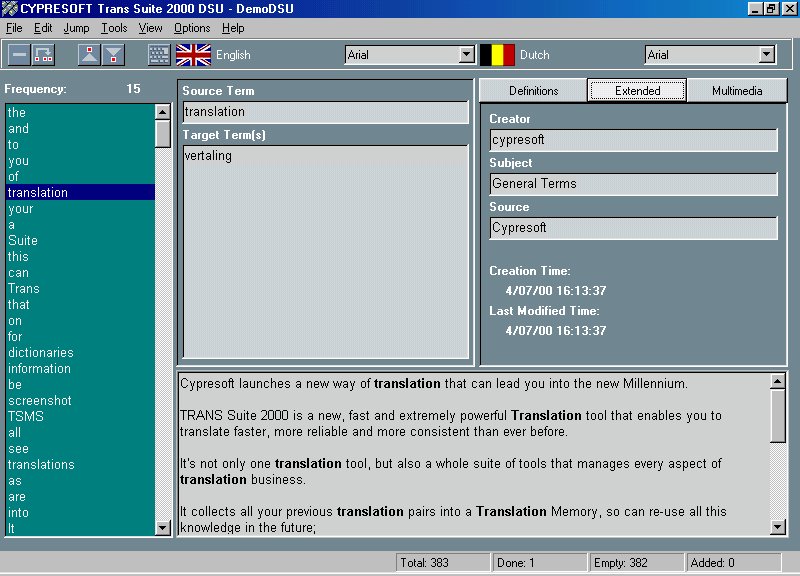This screenshot has height=576, width=800.
Task: Select 'dictionaries' in the word list
Action: [40, 353]
